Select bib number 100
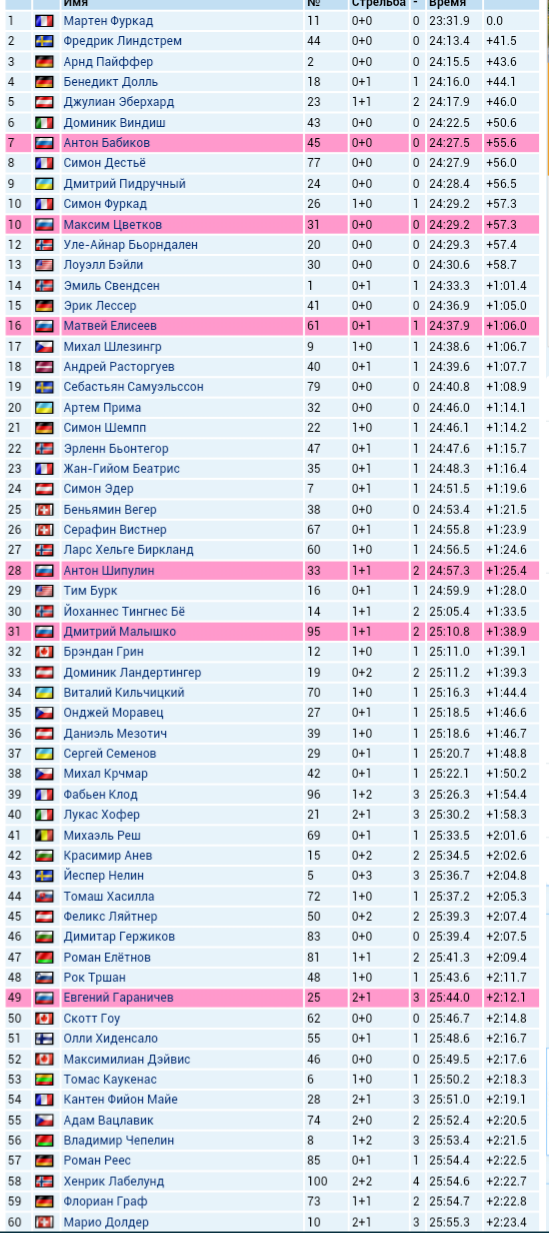 pyautogui.click(x=316, y=1180)
